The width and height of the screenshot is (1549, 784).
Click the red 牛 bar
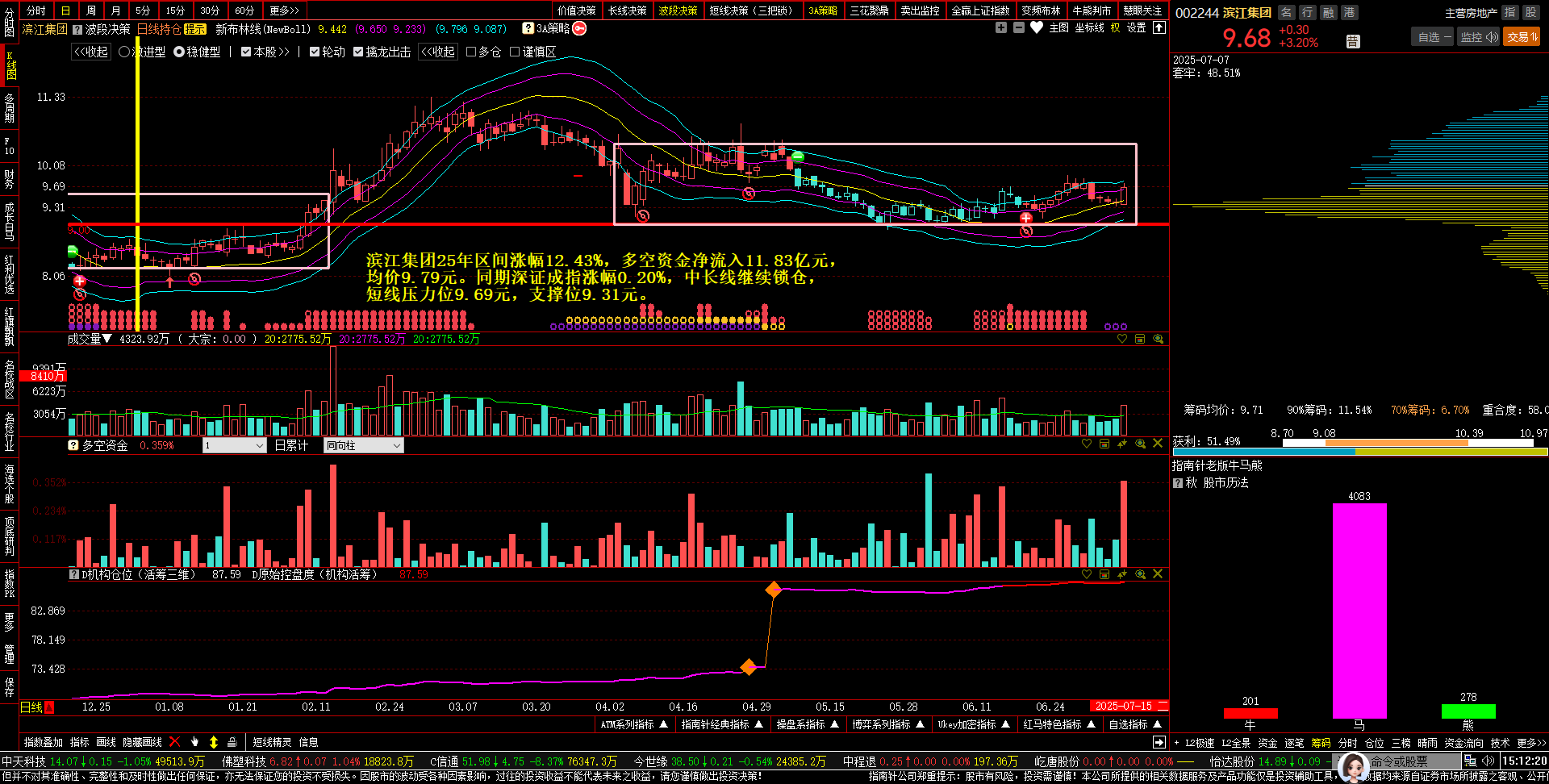tap(1250, 713)
